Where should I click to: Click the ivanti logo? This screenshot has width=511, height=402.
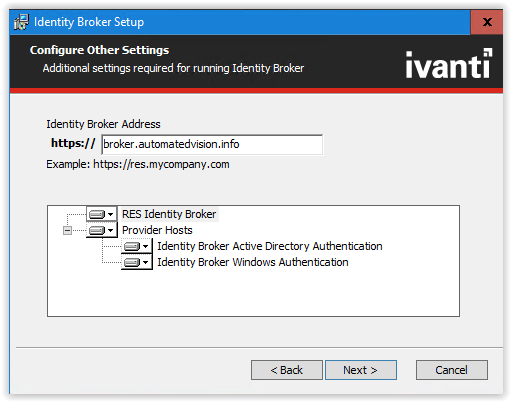coord(449,64)
